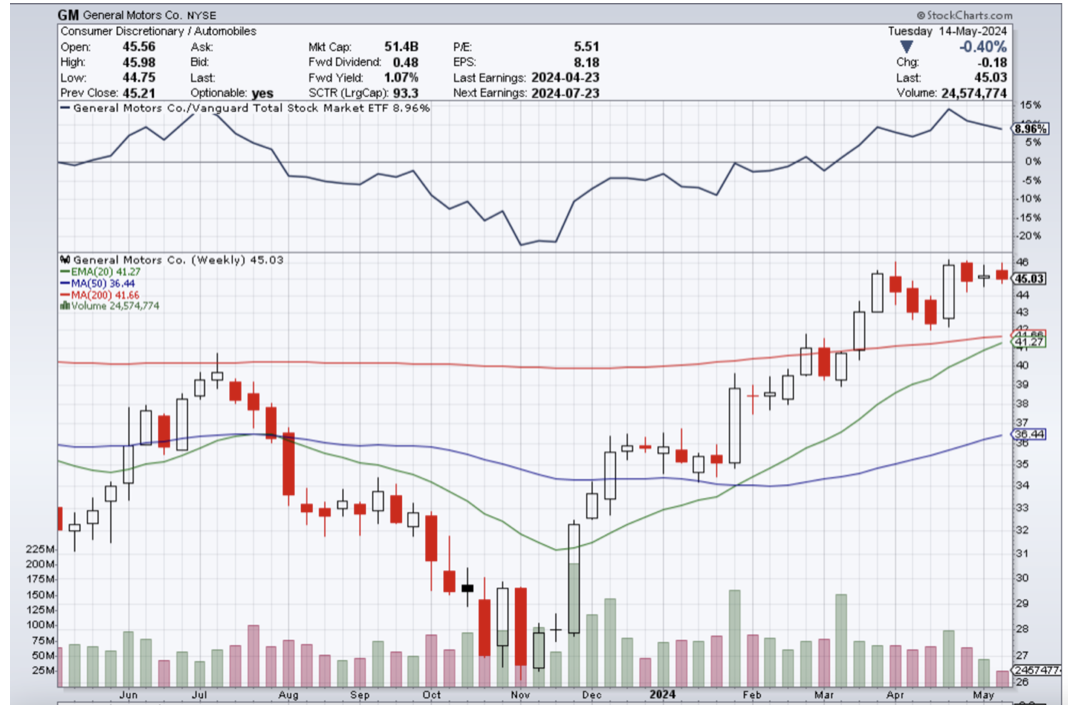1068x714 pixels.
Task: Select the EMA(20) 41.27 legend entry
Action: tap(99, 271)
